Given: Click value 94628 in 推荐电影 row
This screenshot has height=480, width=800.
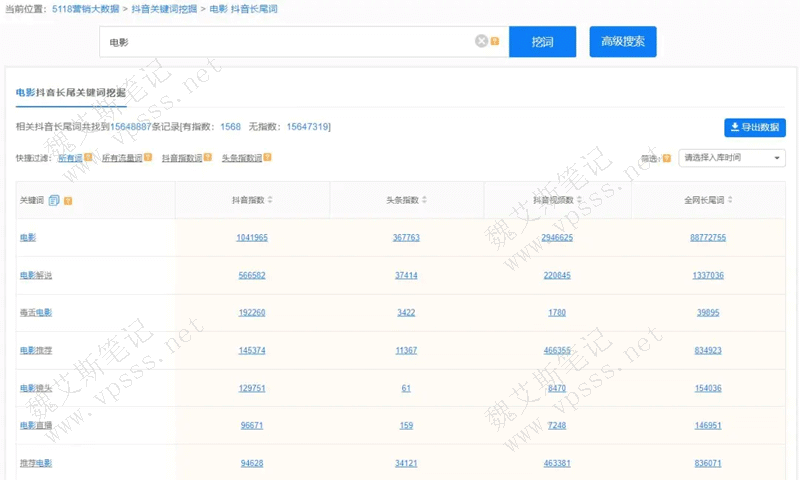Looking at the screenshot, I should pos(252,463).
